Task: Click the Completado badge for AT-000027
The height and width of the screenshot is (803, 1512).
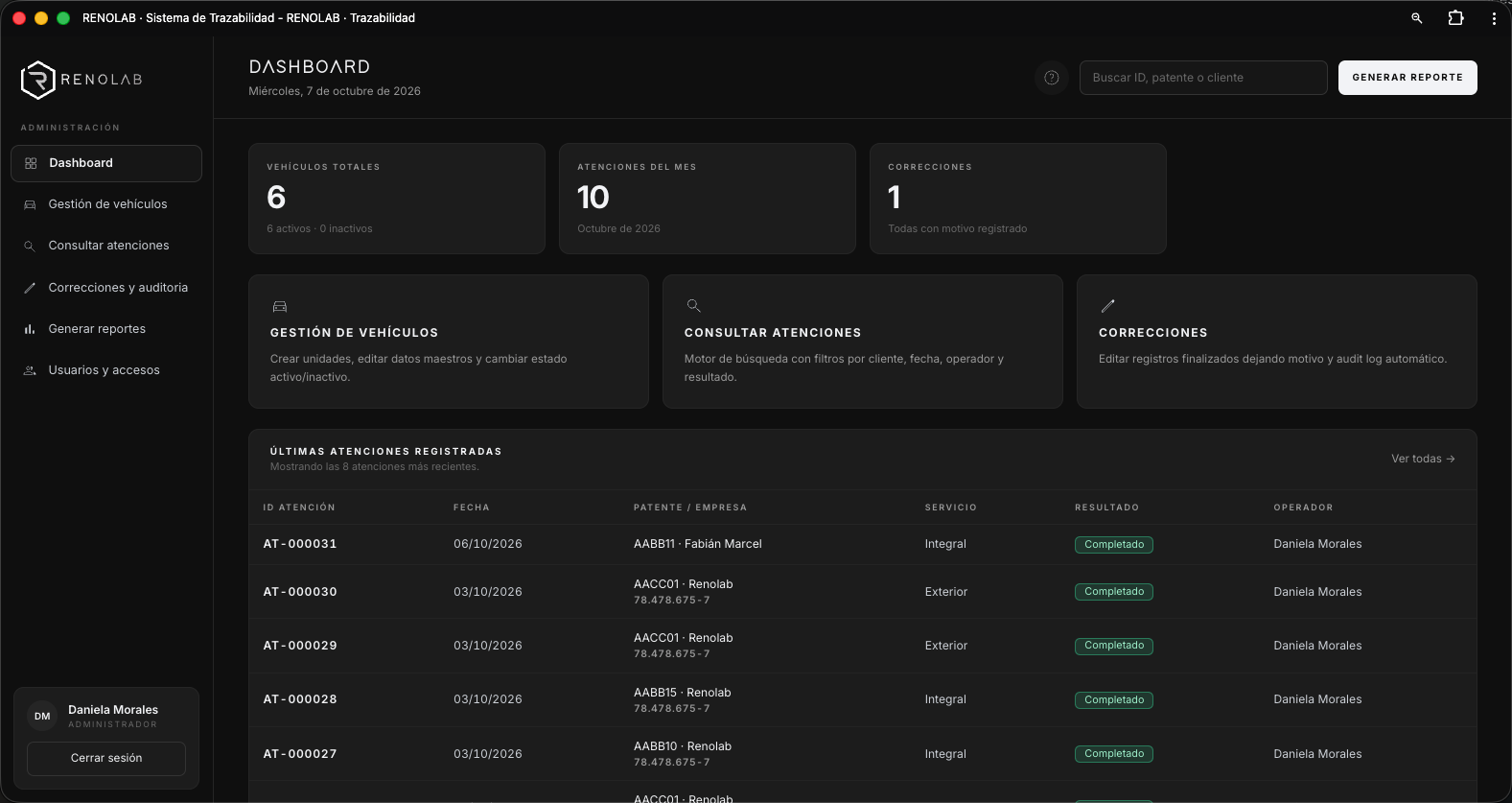Action: [x=1114, y=754]
